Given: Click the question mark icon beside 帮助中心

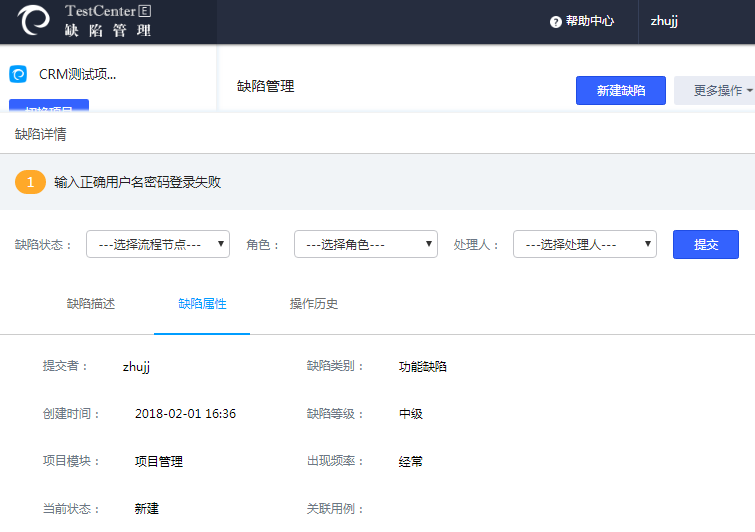Looking at the screenshot, I should point(556,22).
